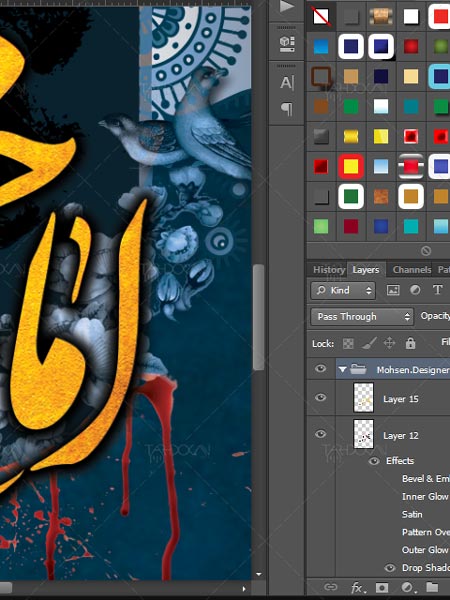The height and width of the screenshot is (600, 450).
Task: Apply the crimson dark red style swatch
Action: click(x=351, y=227)
